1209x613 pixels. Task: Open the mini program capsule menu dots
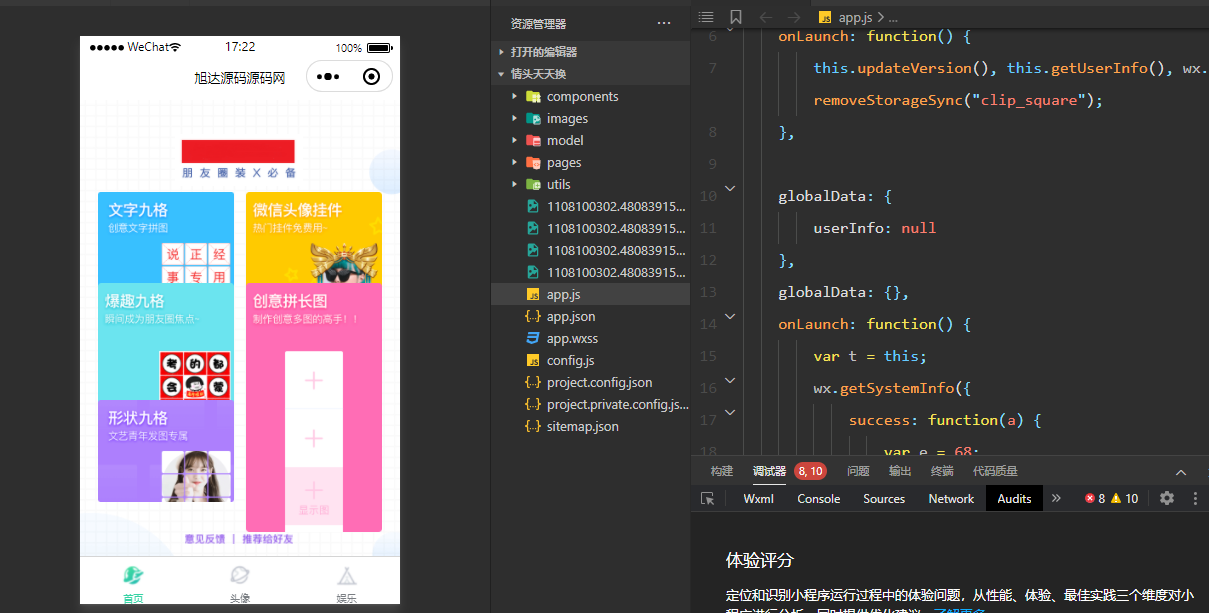tap(329, 77)
